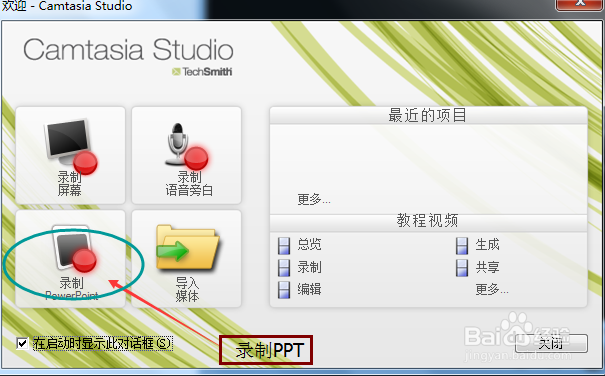Click film icon beside 总览

284,246
